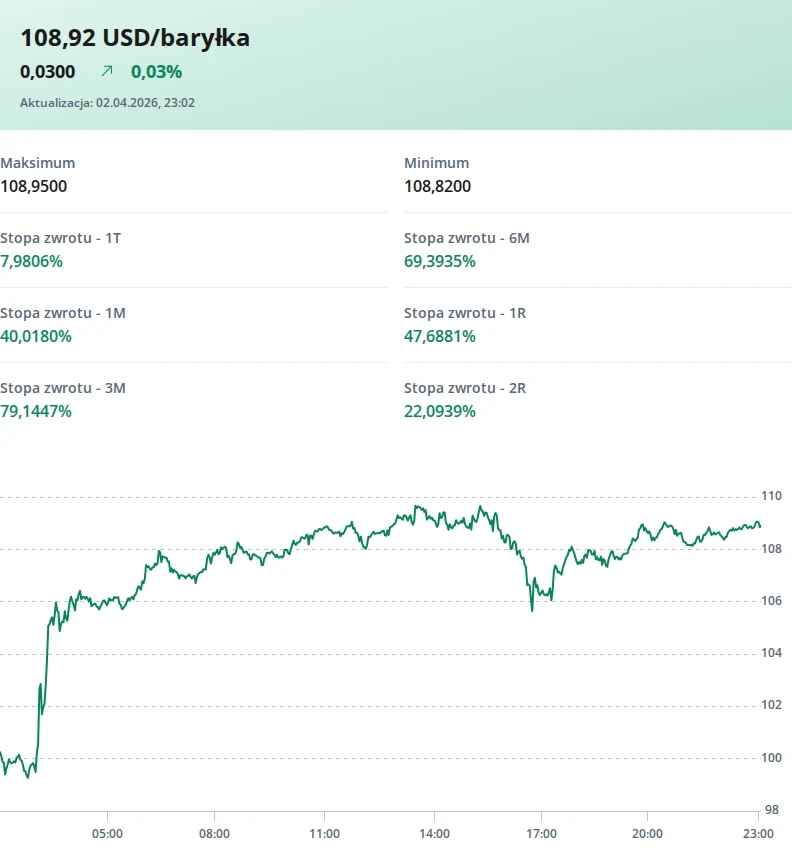Click the 0,03% percentage change value
This screenshot has height=865, width=792.
(156, 71)
